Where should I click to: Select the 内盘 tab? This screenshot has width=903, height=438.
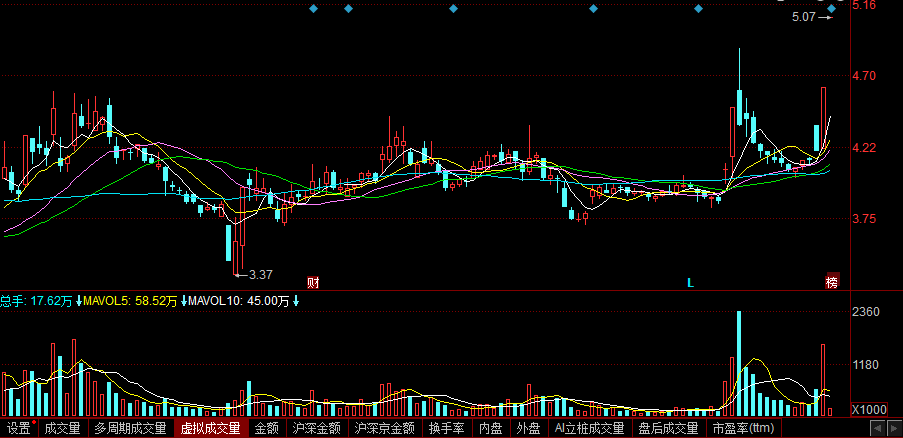pyautogui.click(x=491, y=429)
